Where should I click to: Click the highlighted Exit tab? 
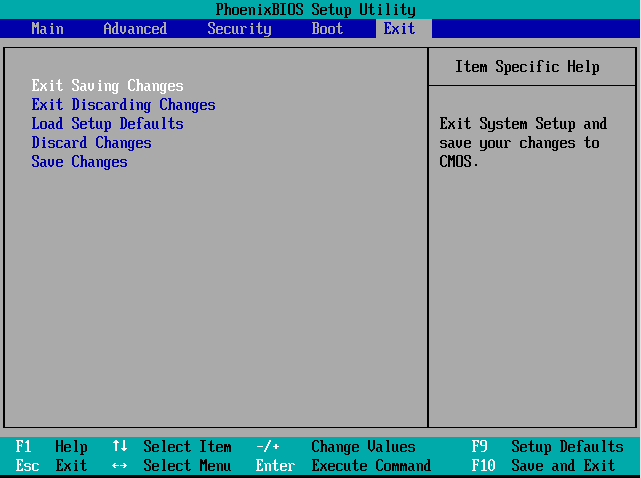point(399,28)
